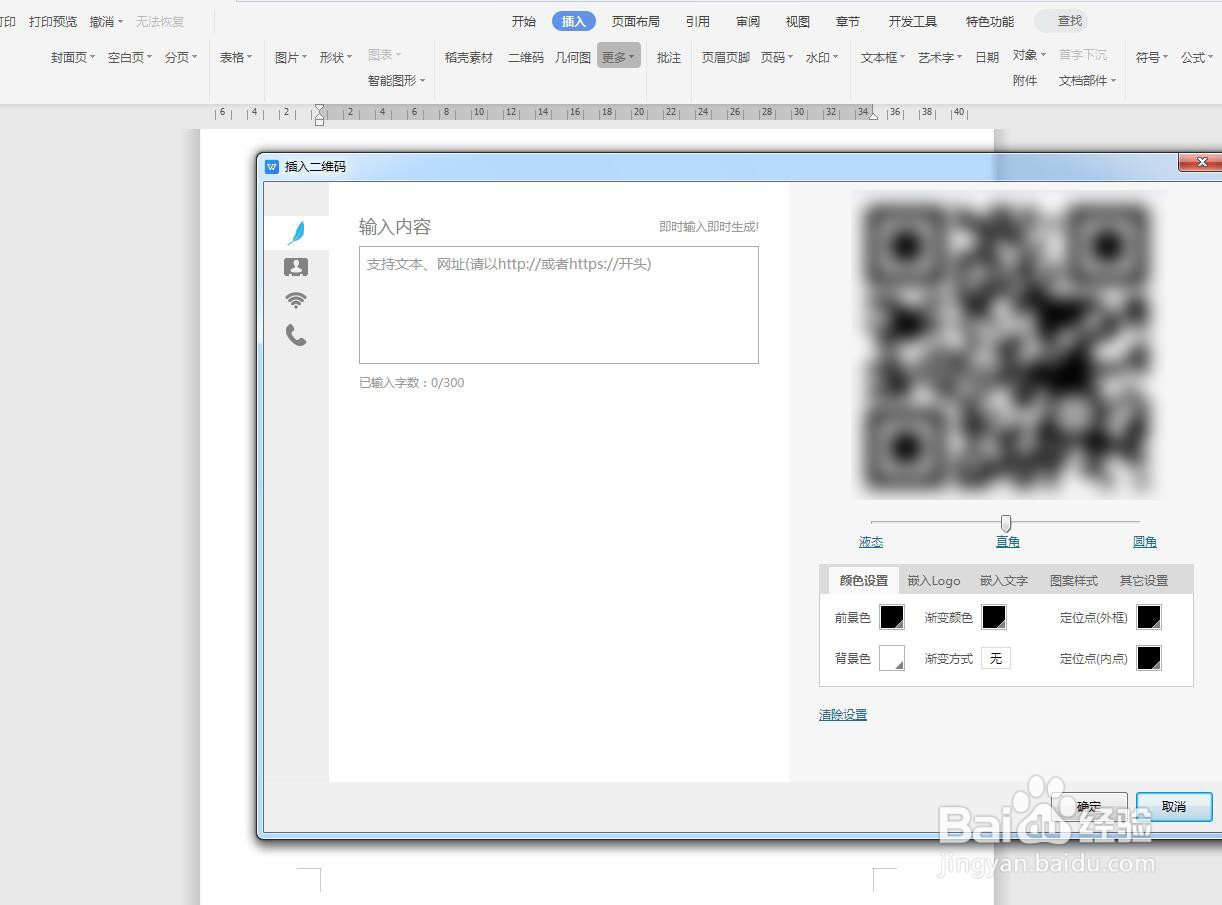Expand the 公式 formula dropdown

(x=1197, y=57)
